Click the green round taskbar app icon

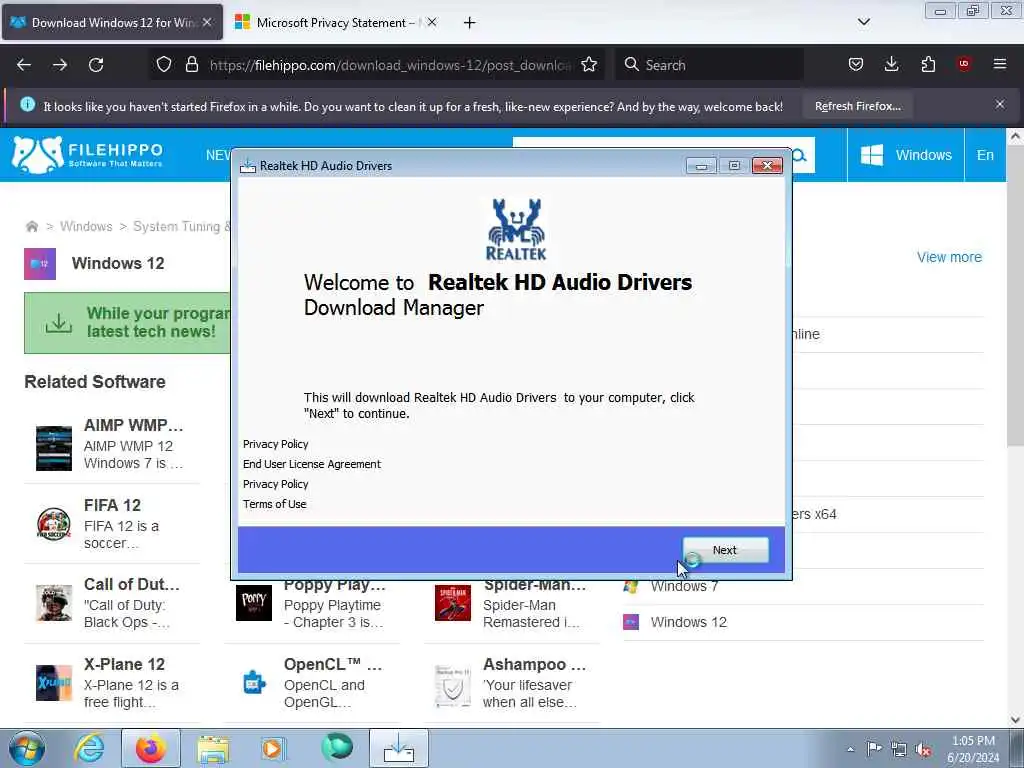coord(337,747)
